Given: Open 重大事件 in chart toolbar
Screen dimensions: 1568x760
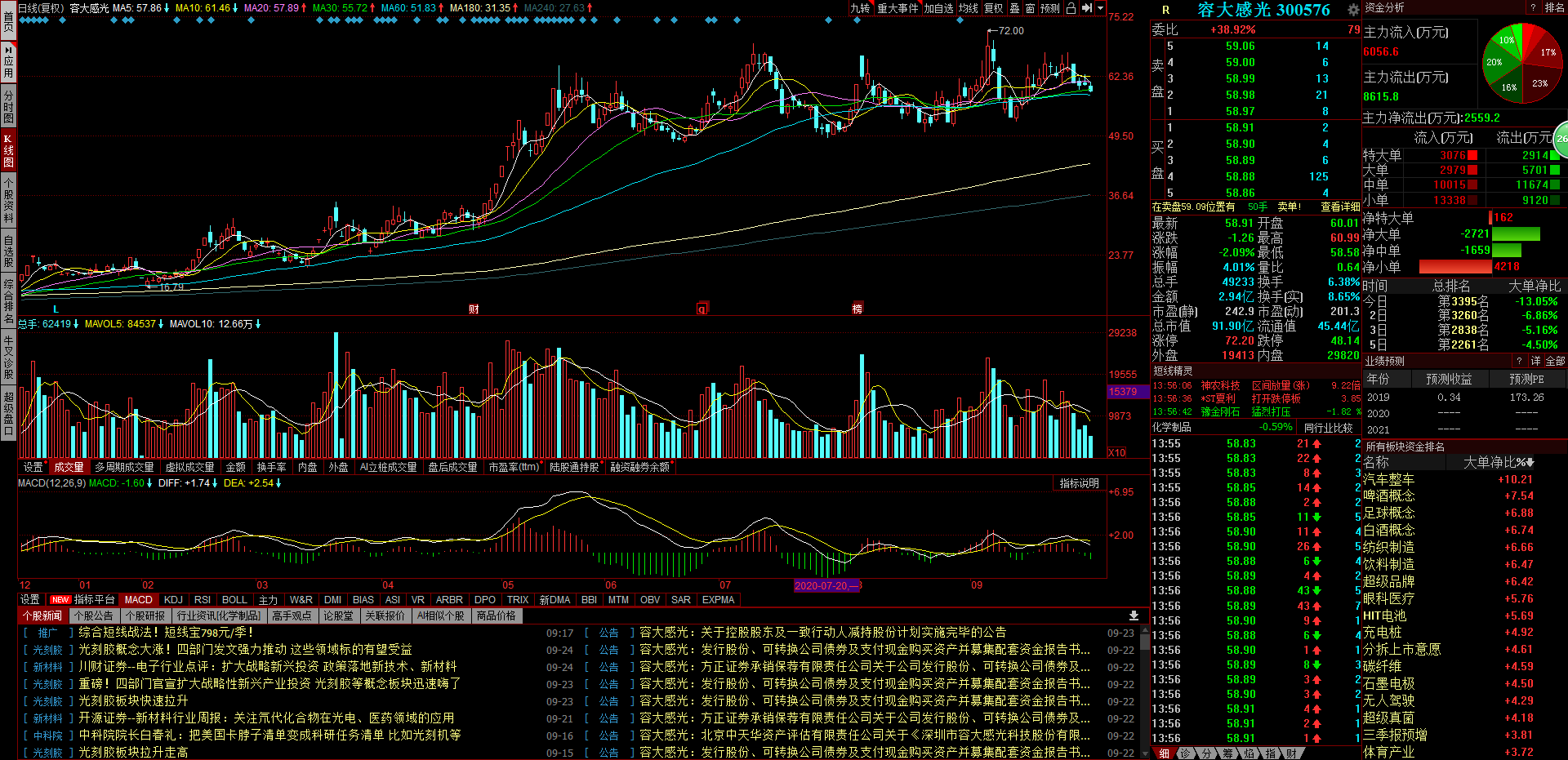Looking at the screenshot, I should tap(898, 8).
